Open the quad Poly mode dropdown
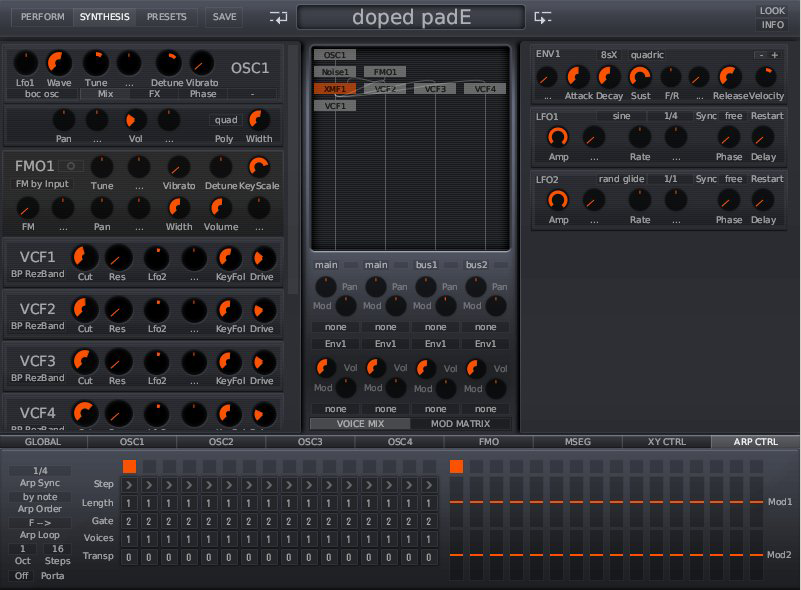 pyautogui.click(x=225, y=120)
